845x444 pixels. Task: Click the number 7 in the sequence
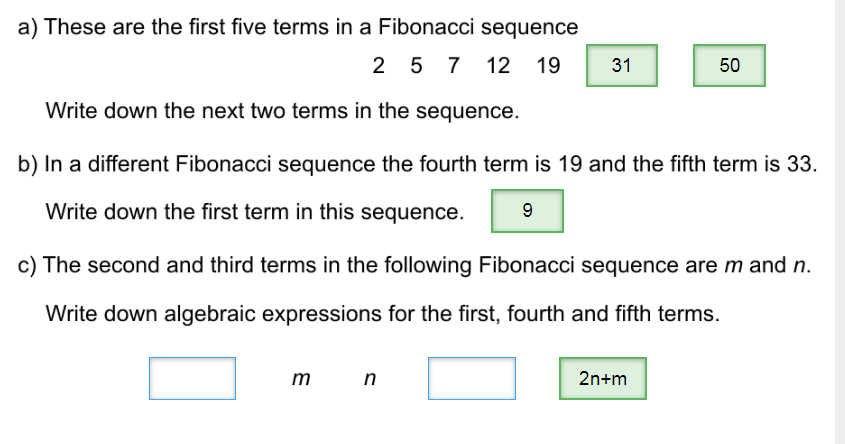click(454, 66)
